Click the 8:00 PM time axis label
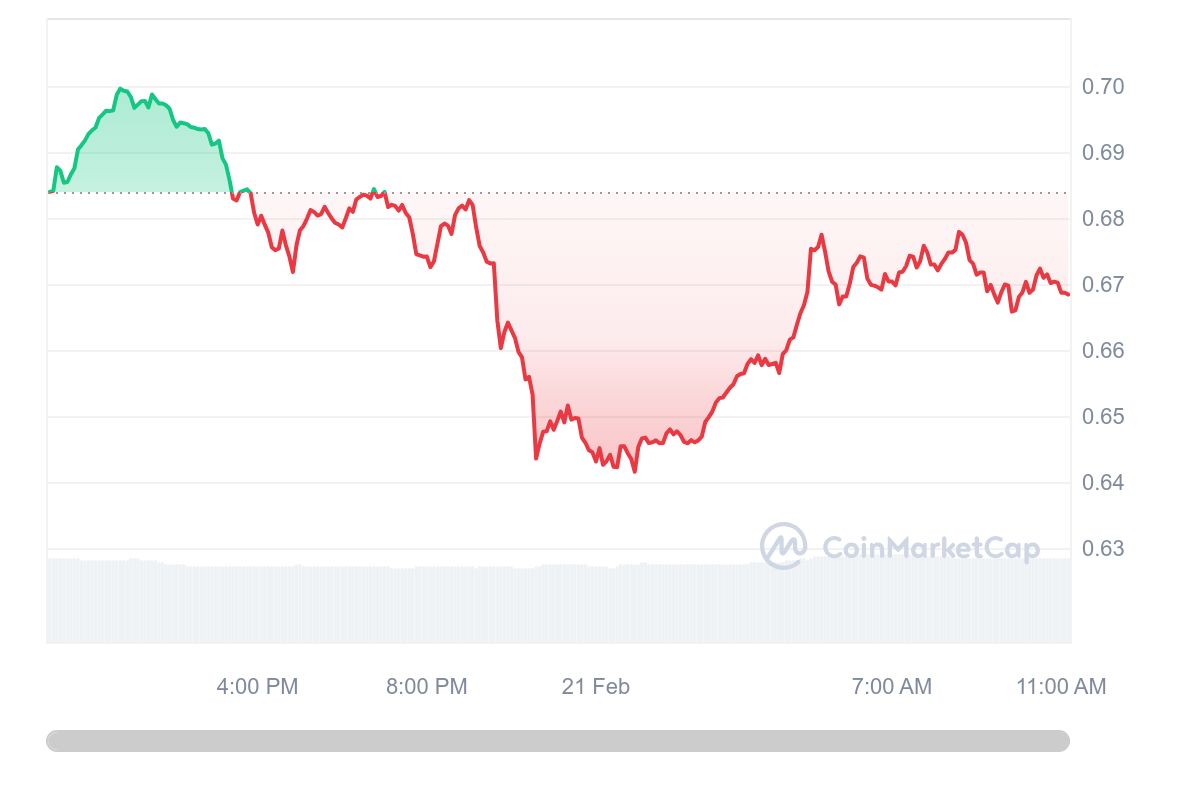1200x800 pixels. click(426, 687)
